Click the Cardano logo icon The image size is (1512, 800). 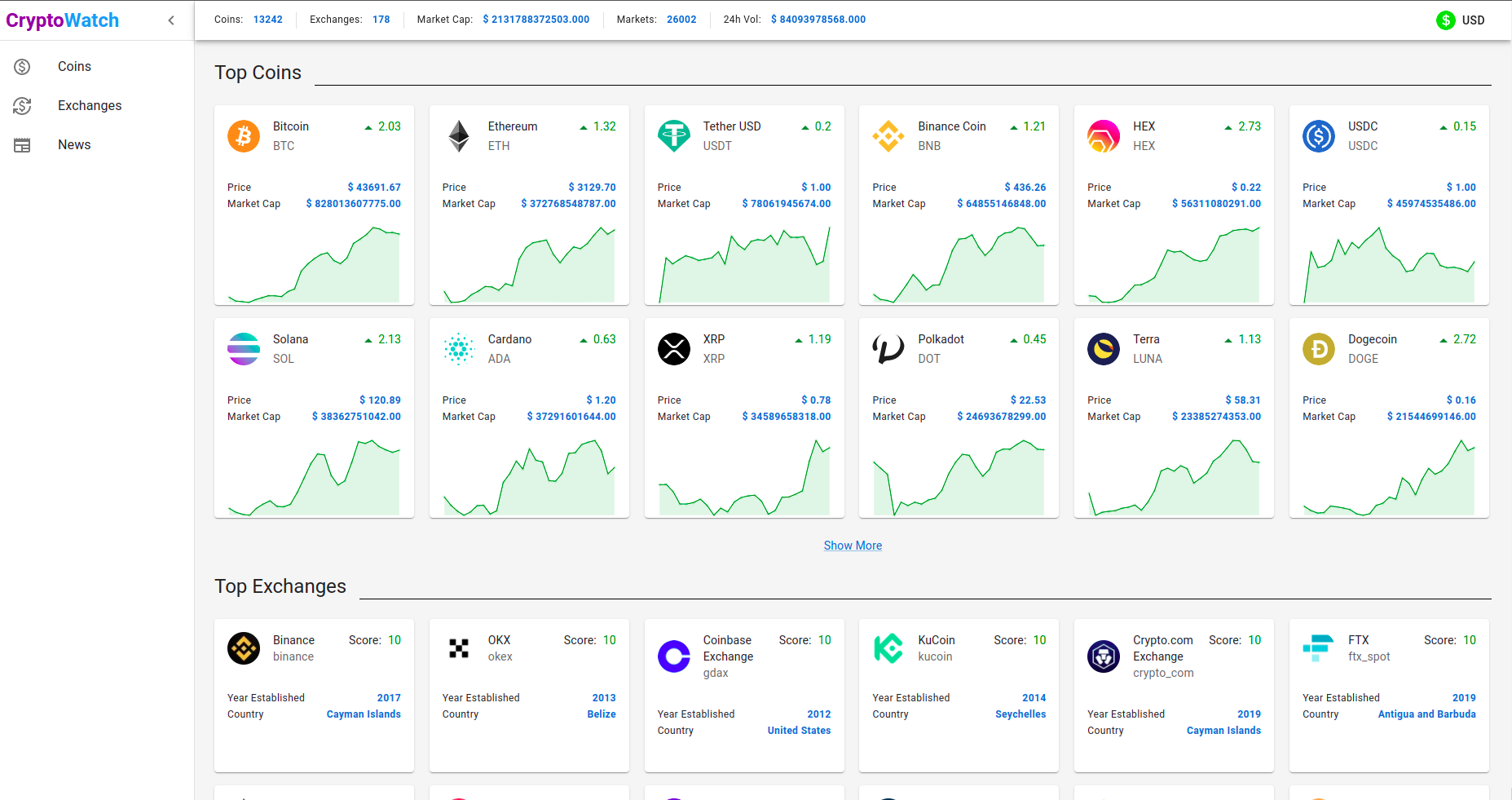tap(459, 349)
